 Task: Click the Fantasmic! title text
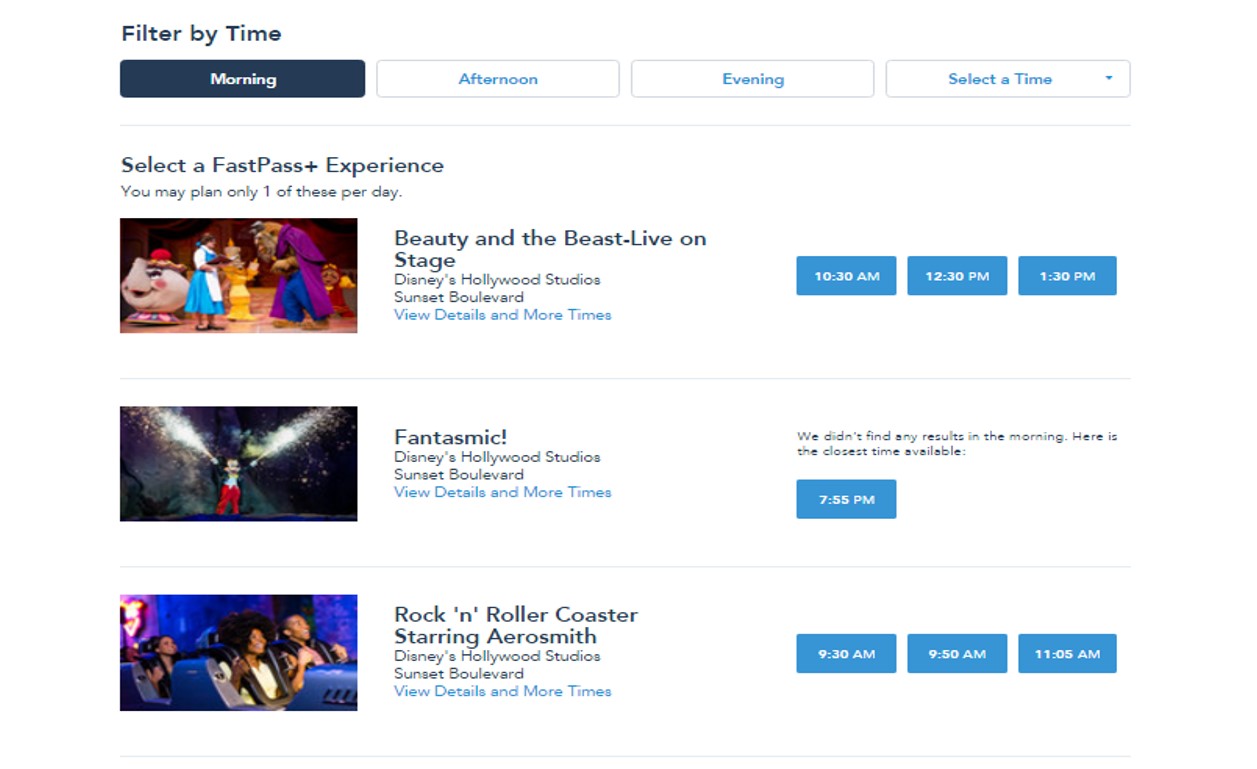click(450, 437)
